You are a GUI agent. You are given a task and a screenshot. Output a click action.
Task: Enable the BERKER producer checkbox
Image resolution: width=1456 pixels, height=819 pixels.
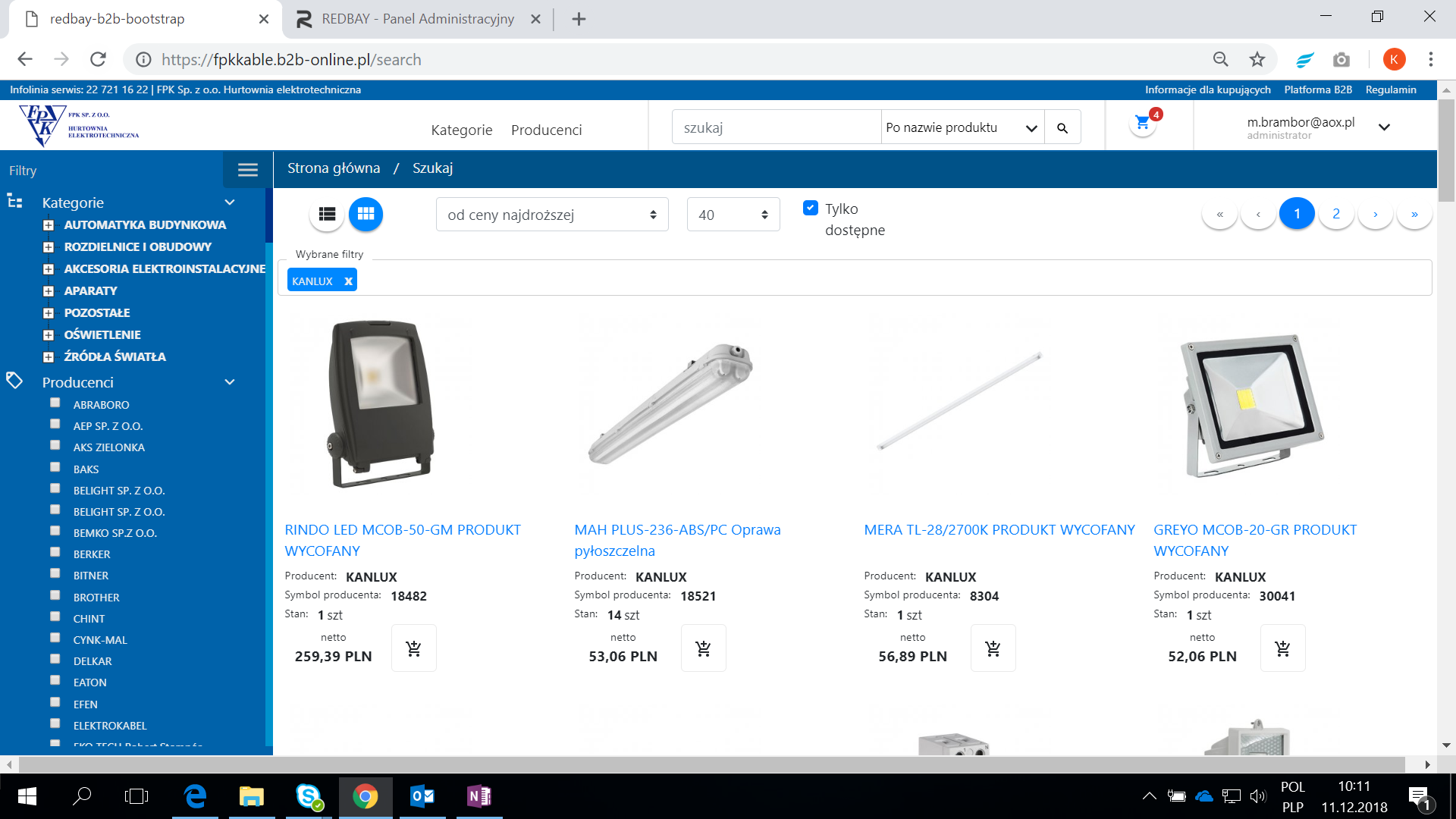tap(55, 552)
